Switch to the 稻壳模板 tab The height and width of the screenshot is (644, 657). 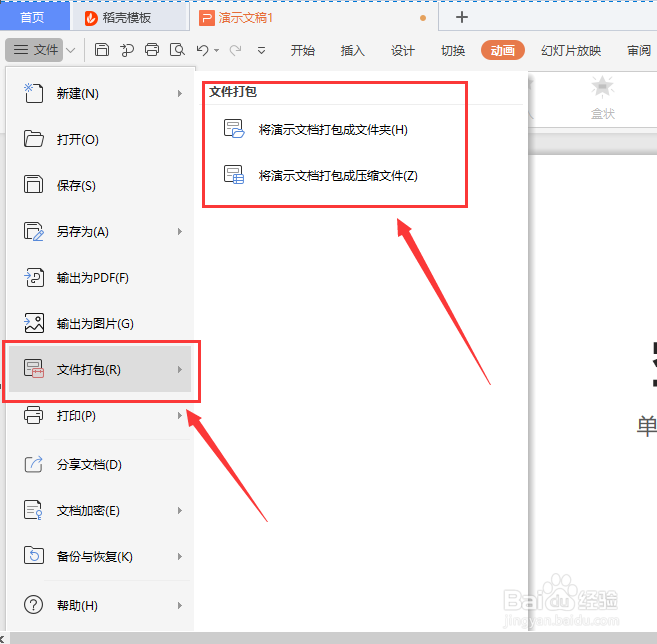(130, 18)
